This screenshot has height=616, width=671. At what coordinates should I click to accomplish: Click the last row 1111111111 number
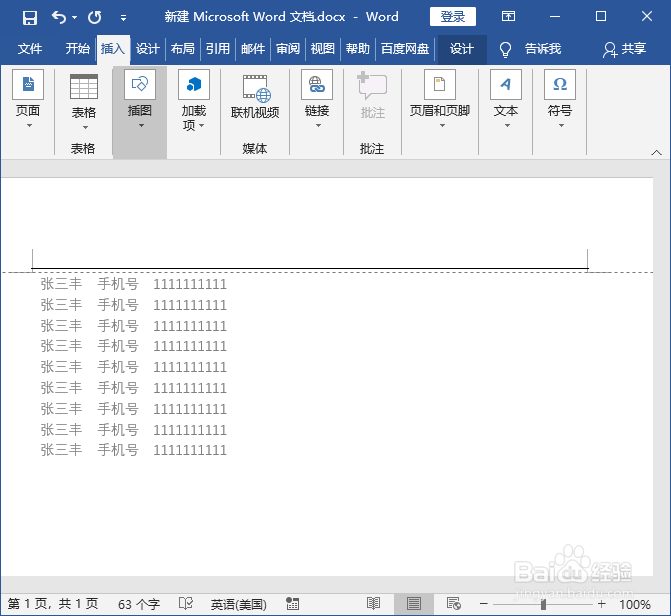[190, 450]
